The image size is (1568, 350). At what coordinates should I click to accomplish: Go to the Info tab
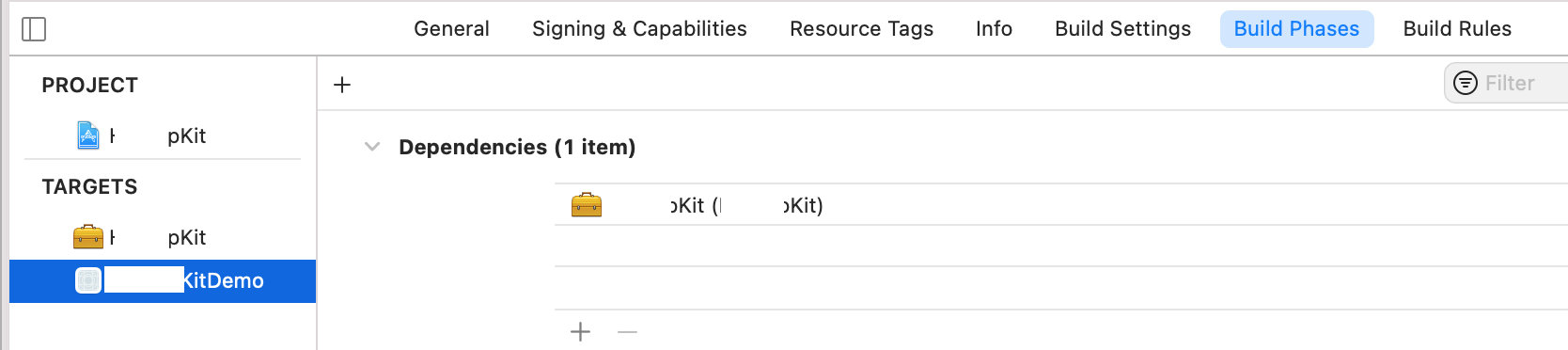(994, 29)
